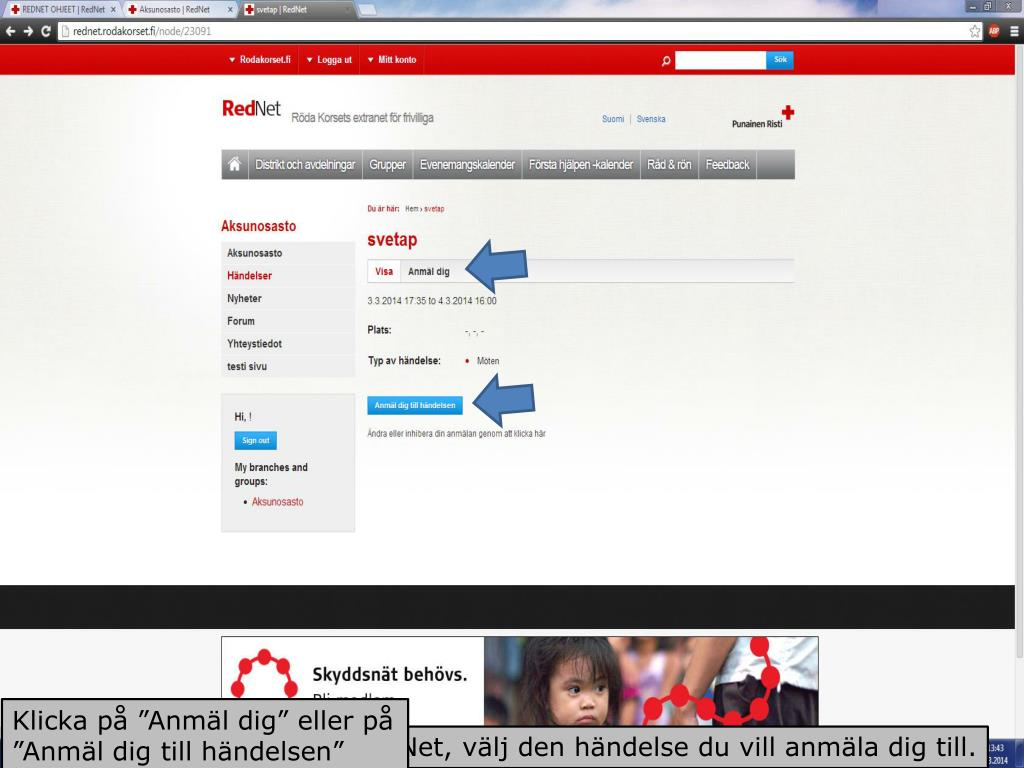Open Aksunosasto under My branches and groups
This screenshot has height=768, width=1024.
(278, 502)
